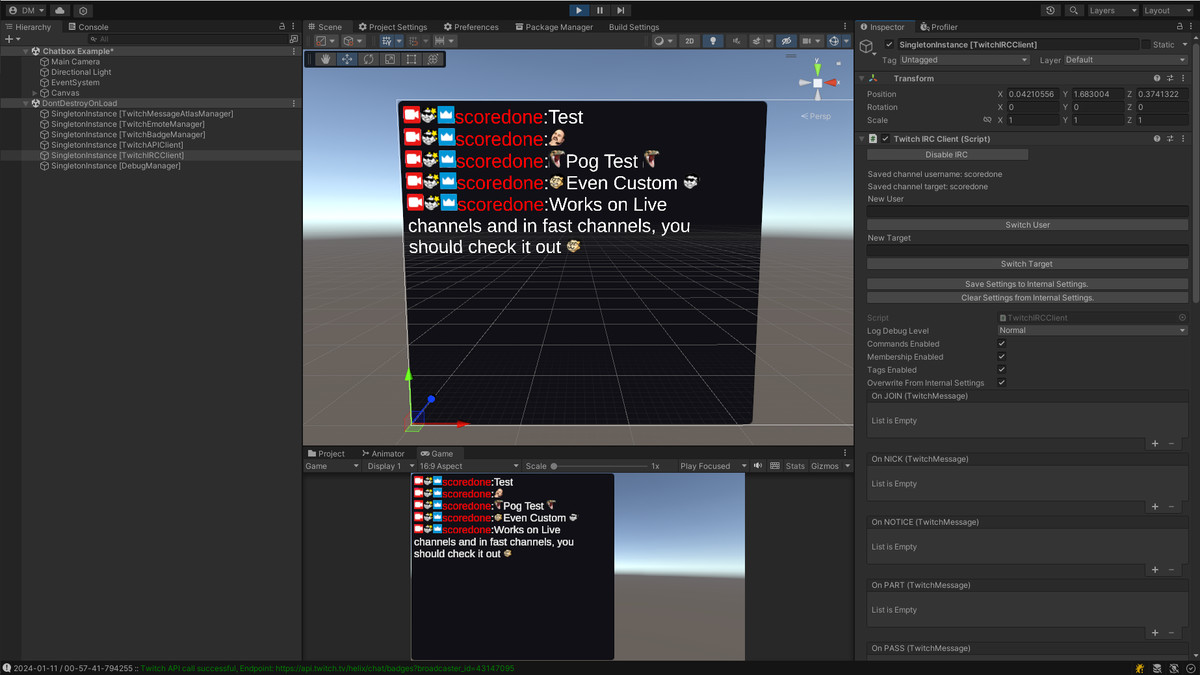Switch to the Profiler tab
Viewport: 1200px width, 675px height.
[x=939, y=27]
